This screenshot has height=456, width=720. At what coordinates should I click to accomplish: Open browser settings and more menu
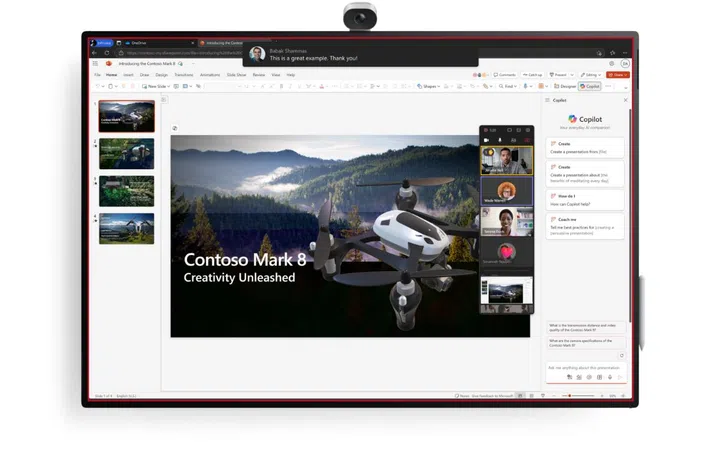(625, 53)
